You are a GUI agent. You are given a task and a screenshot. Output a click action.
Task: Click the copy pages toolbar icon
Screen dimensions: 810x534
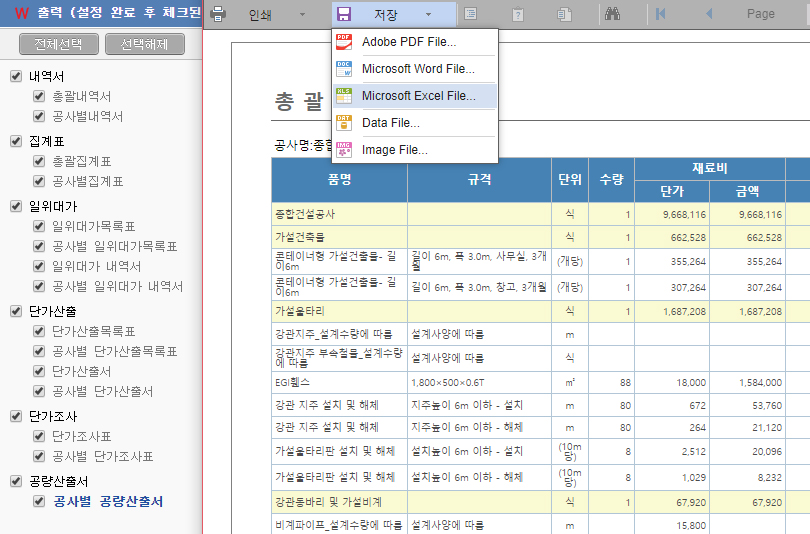[564, 14]
